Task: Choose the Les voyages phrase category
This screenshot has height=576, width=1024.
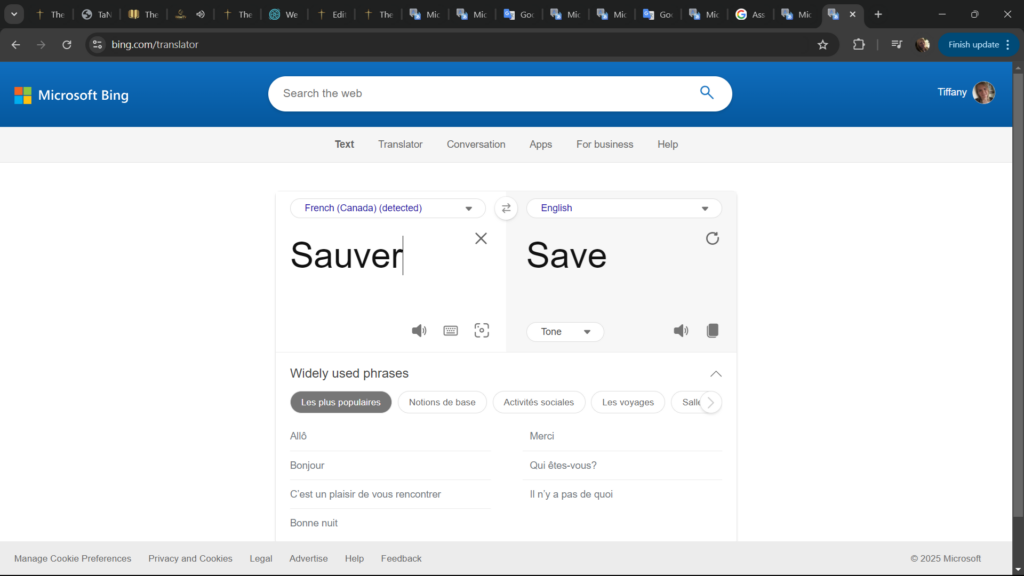Action: coord(628,402)
